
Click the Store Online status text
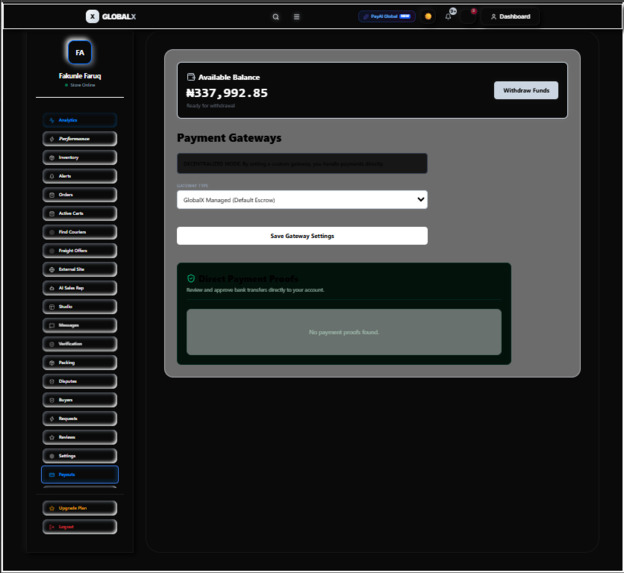[82, 85]
